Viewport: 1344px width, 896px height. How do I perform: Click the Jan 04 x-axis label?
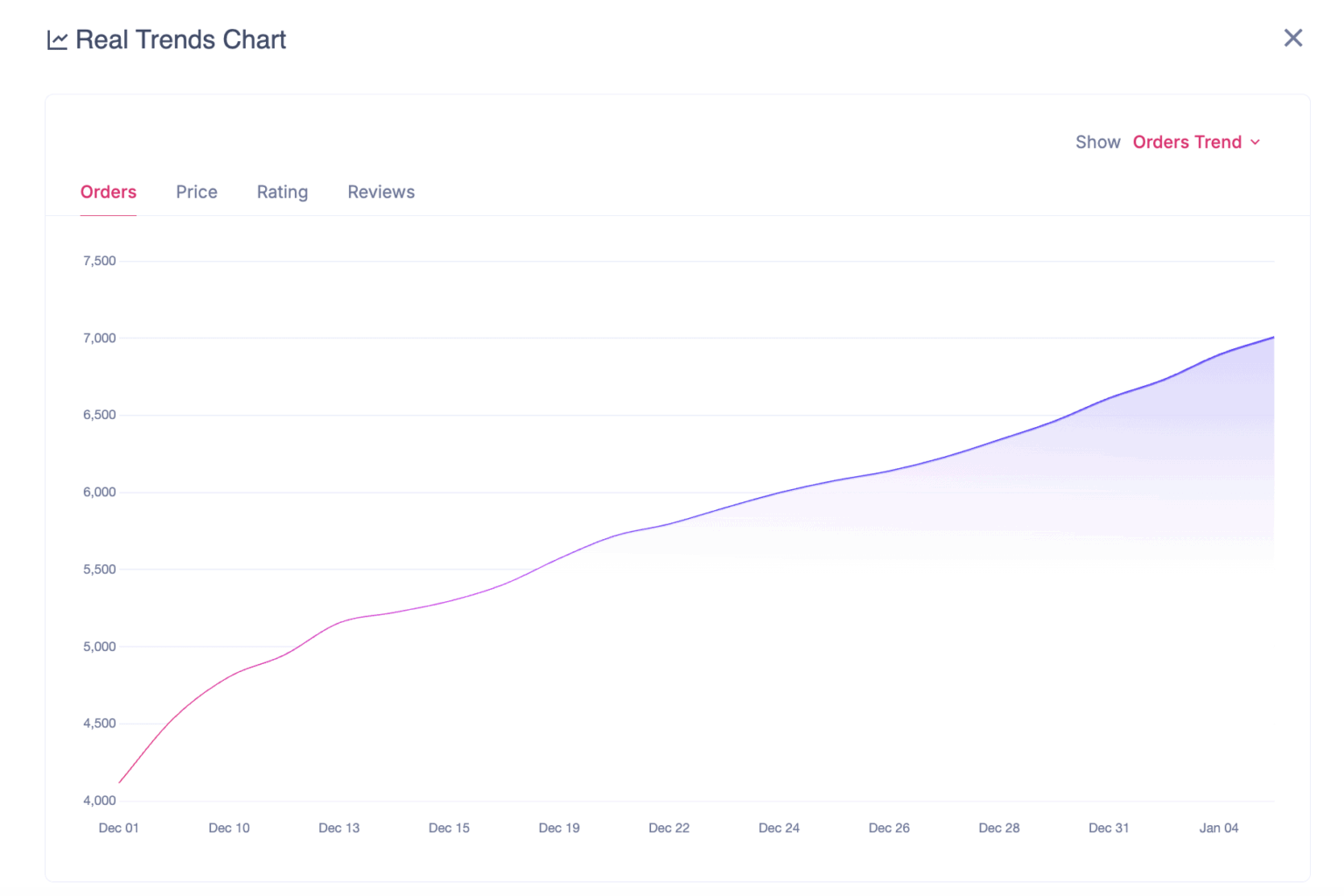[1218, 828]
